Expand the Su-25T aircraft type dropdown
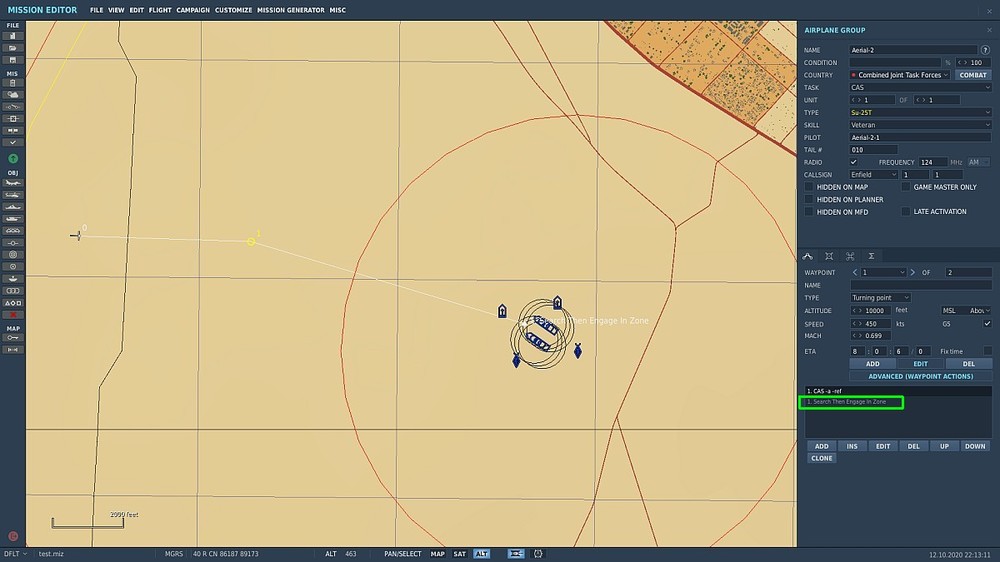 click(920, 112)
